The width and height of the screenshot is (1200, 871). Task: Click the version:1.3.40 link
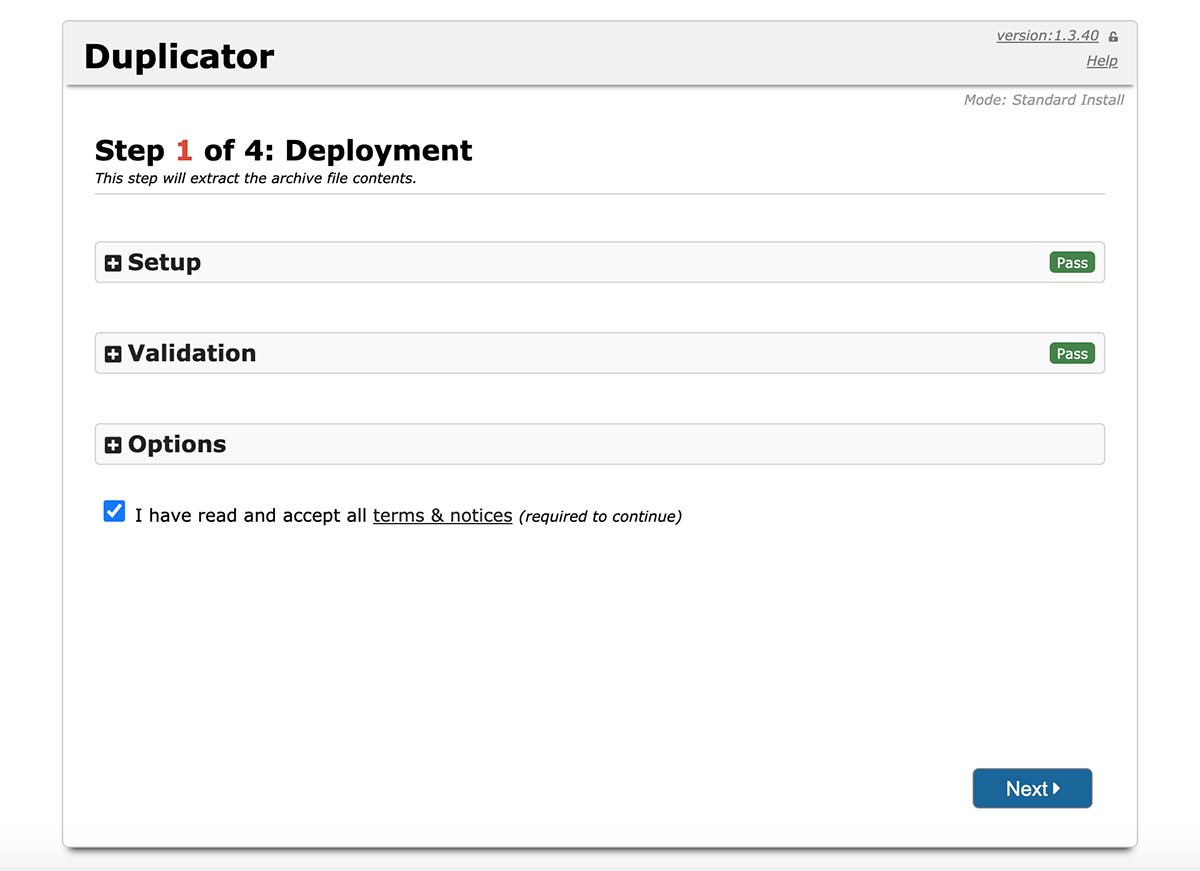pos(1047,36)
